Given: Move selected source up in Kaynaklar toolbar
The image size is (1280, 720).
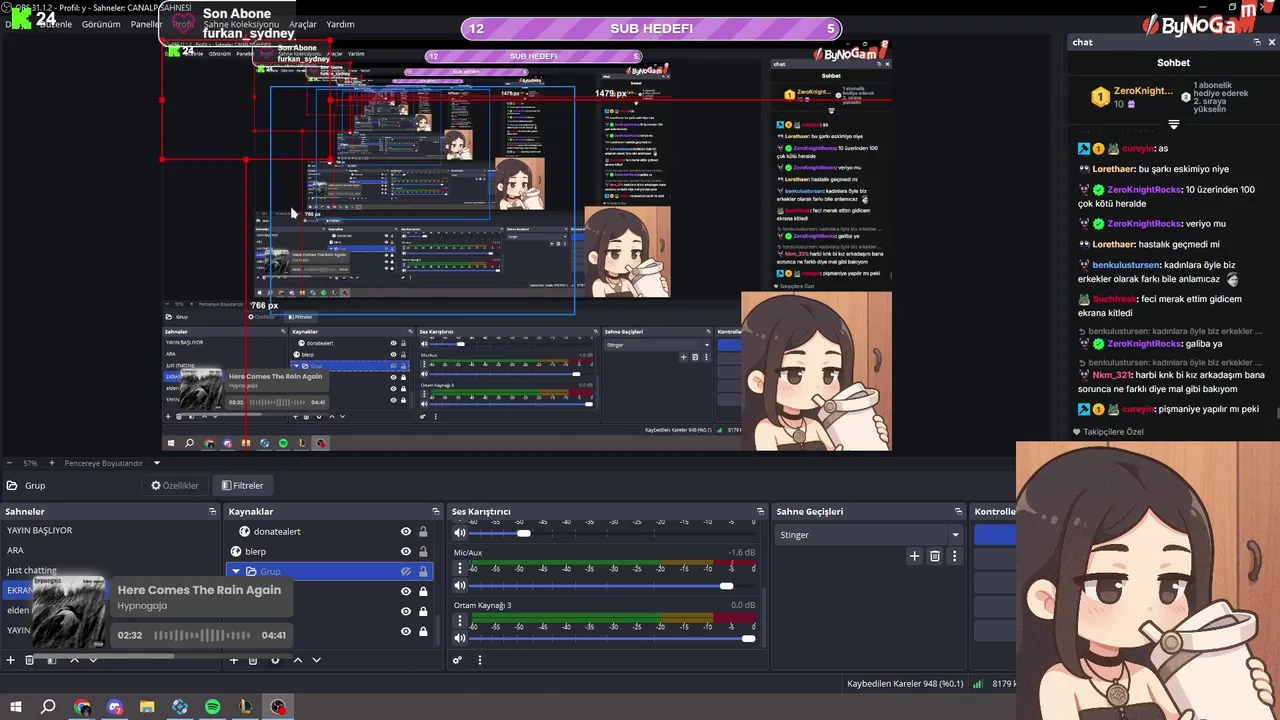Looking at the screenshot, I should point(297,660).
